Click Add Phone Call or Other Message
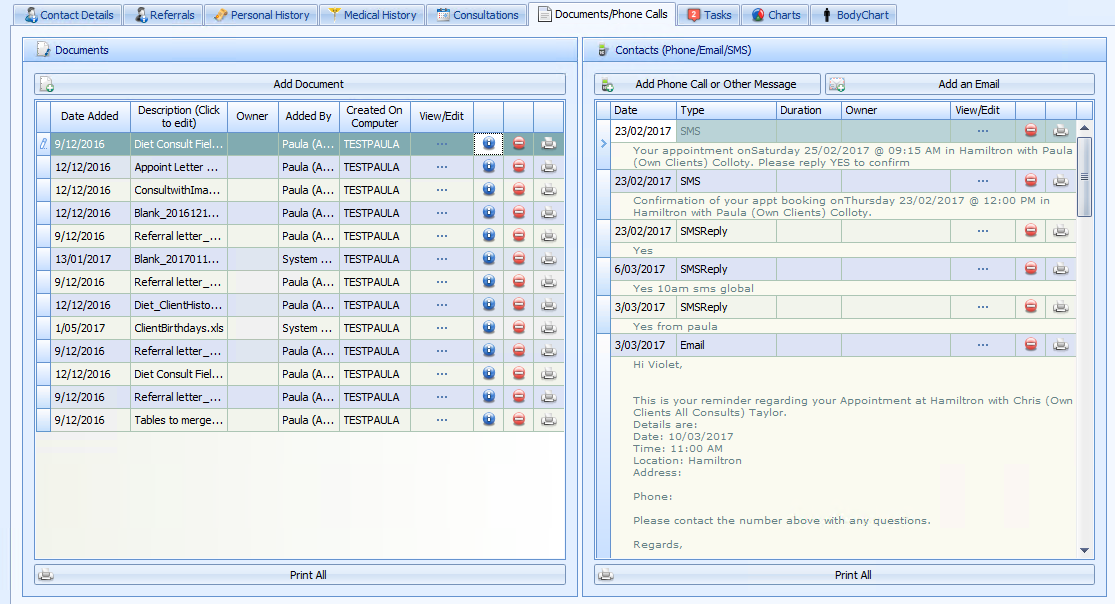The height and width of the screenshot is (604, 1115). tap(707, 84)
